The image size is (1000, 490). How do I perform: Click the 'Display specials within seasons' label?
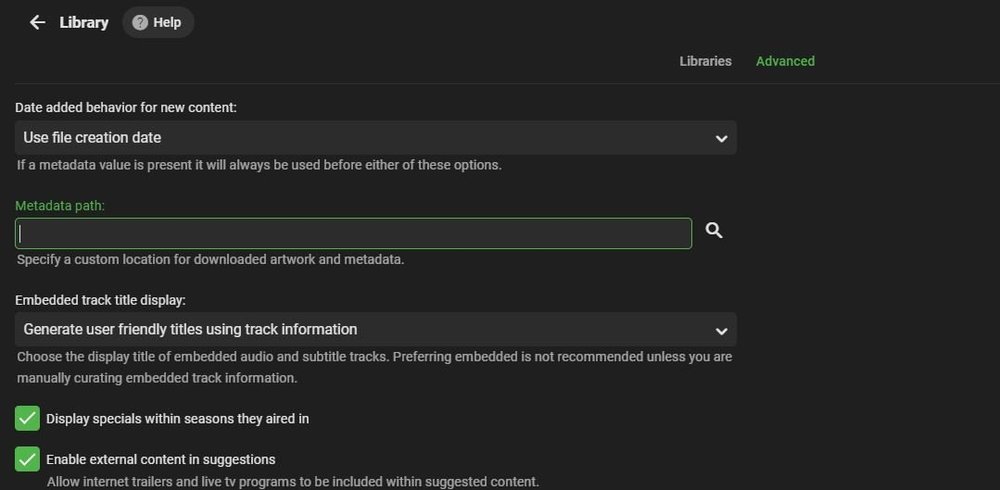177,419
